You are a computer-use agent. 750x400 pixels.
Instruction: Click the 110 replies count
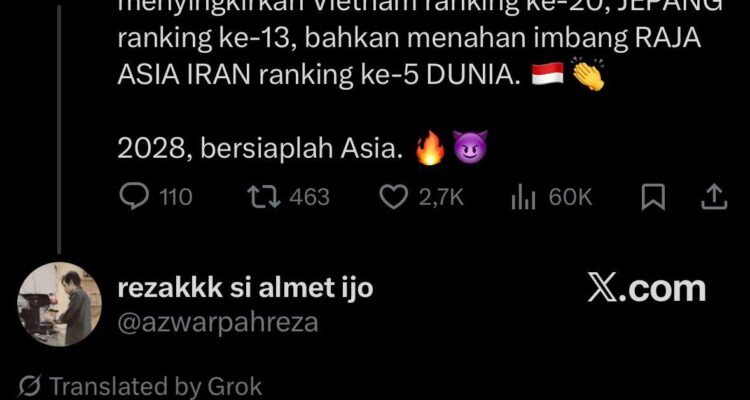[176, 198]
